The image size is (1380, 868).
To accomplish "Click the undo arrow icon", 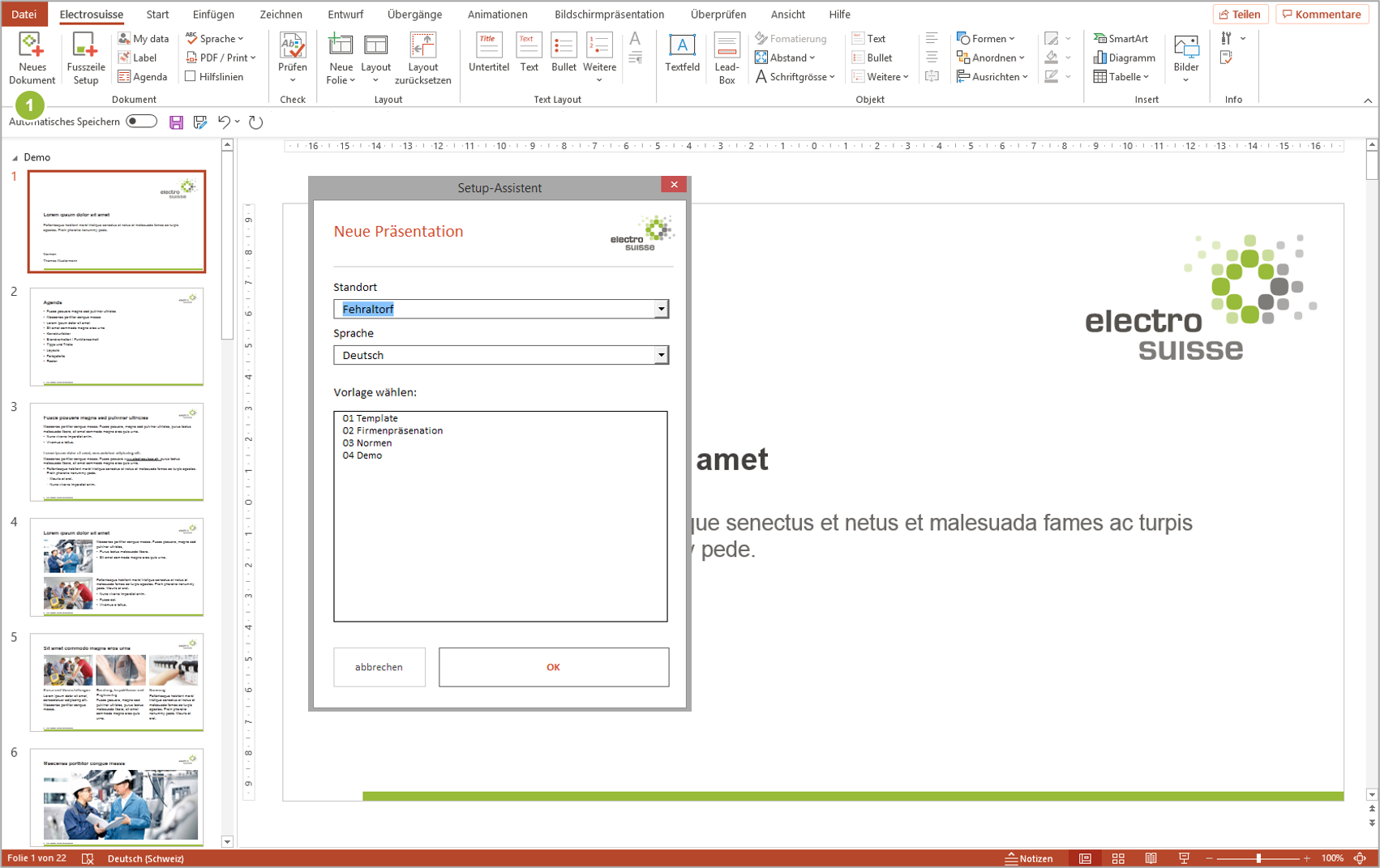I will pos(225,122).
